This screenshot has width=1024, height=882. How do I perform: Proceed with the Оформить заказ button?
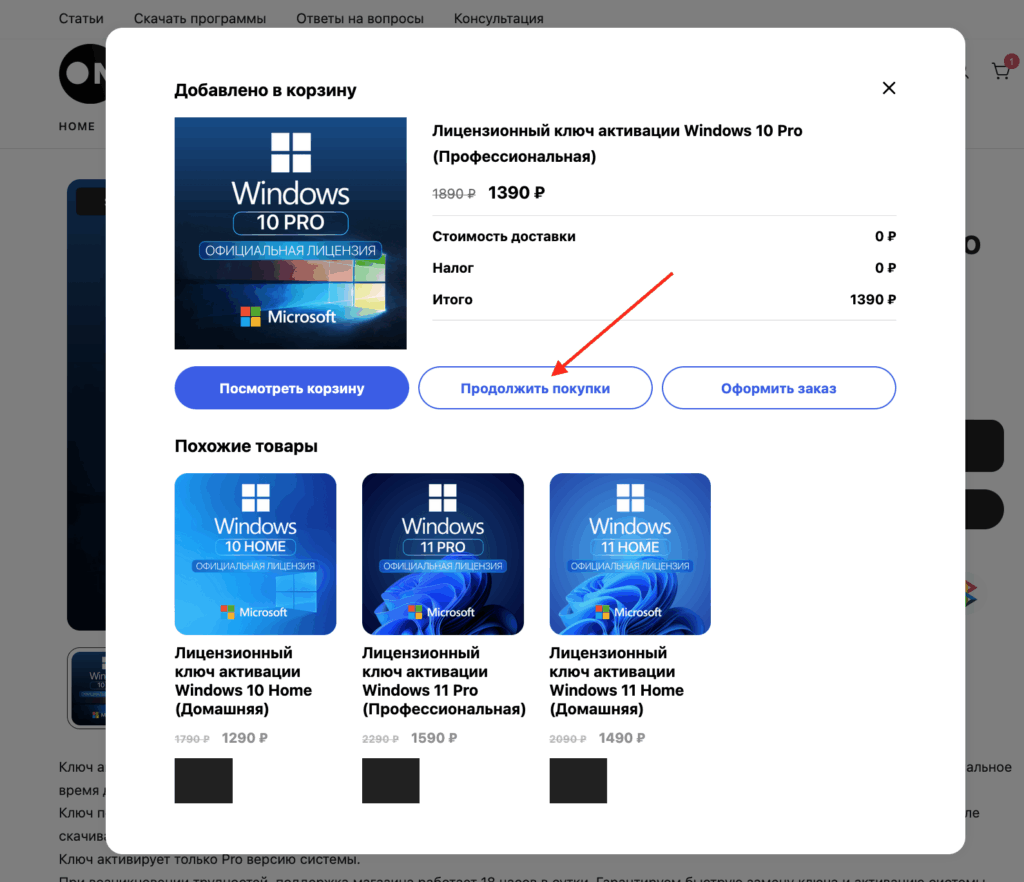(778, 388)
